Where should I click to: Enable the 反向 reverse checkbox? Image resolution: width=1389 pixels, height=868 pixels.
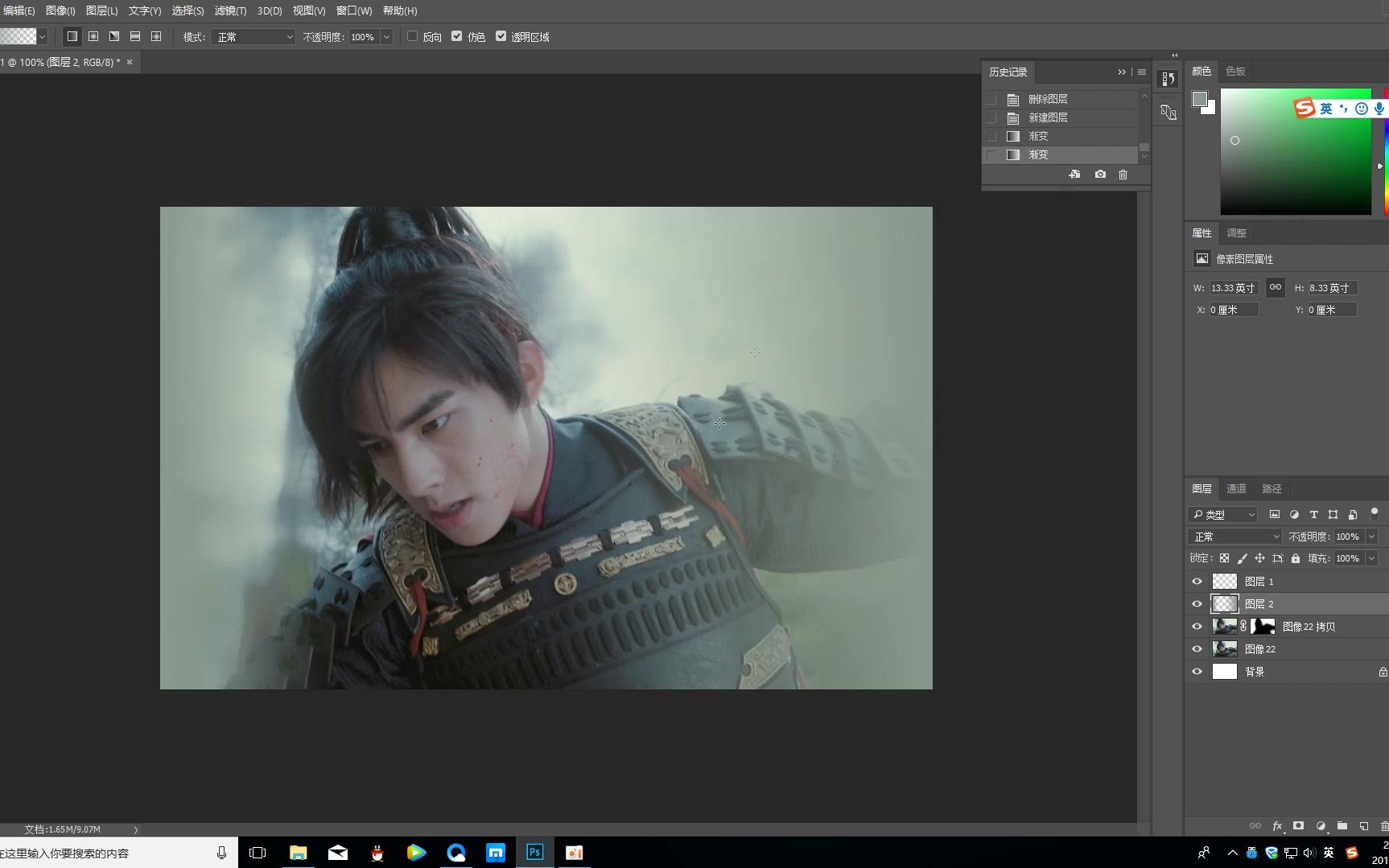(413, 36)
